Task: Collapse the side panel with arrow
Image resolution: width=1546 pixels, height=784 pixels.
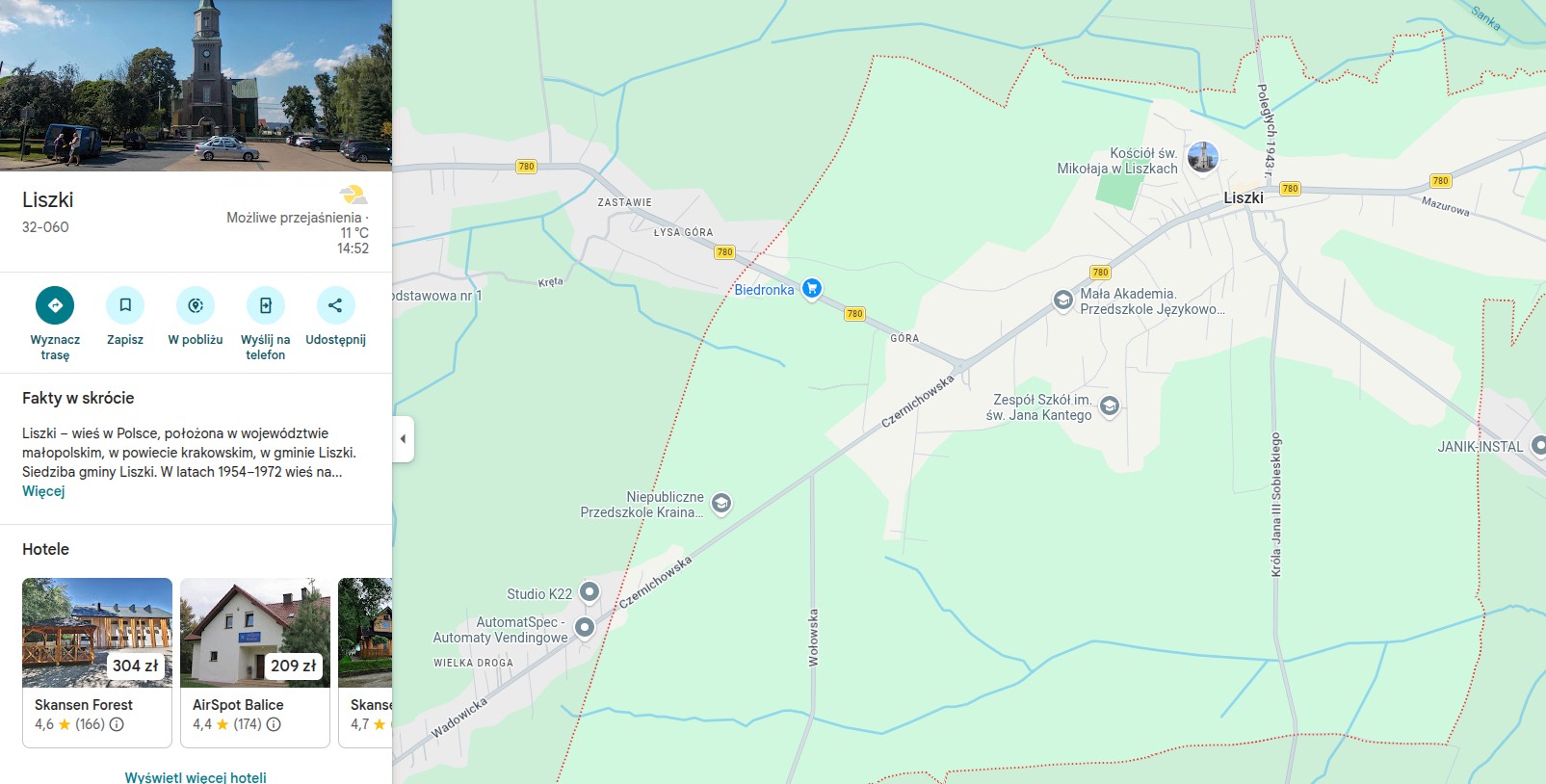Action: pos(403,439)
